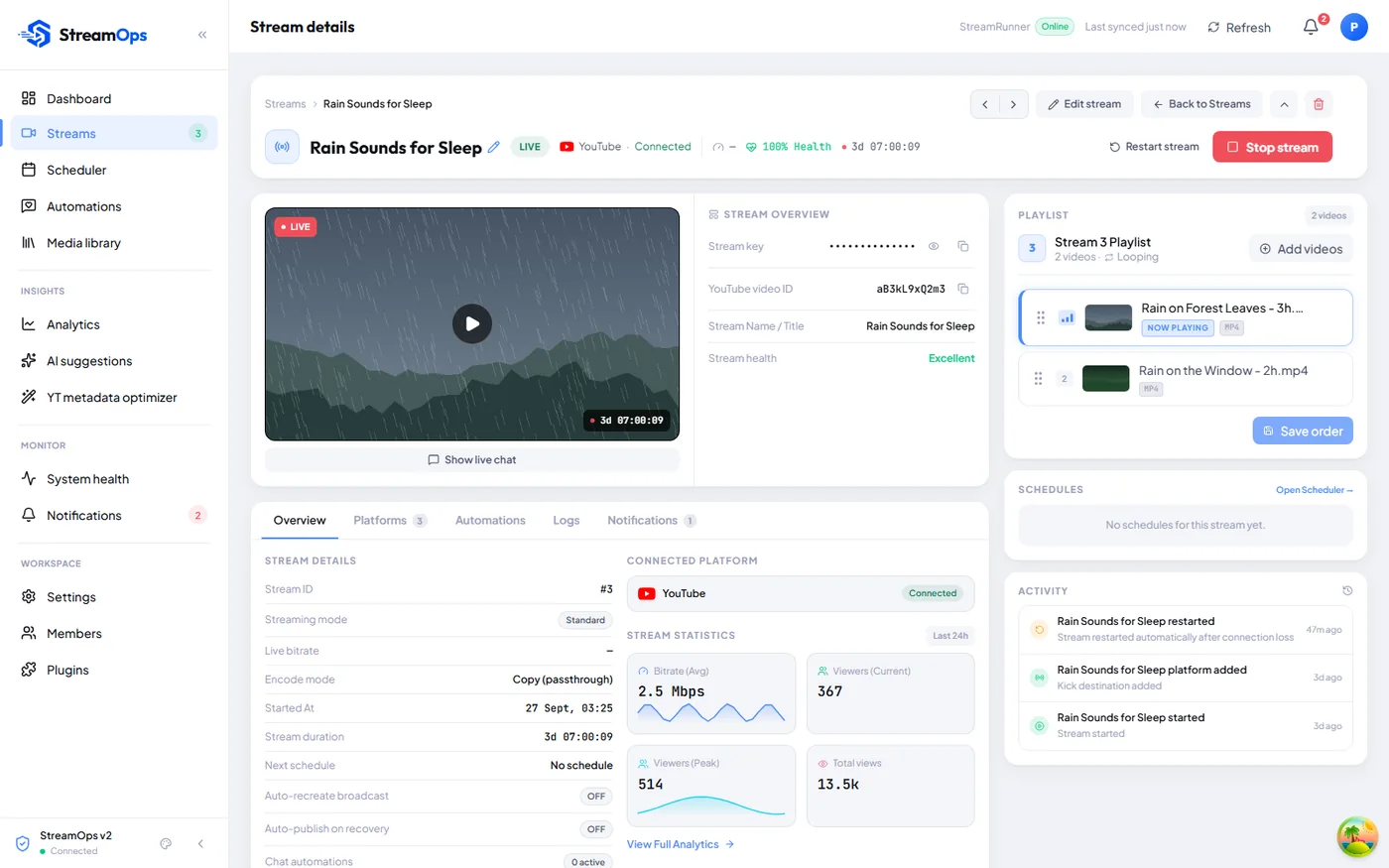Collapse sidebar footer chevron arrow

point(200,843)
